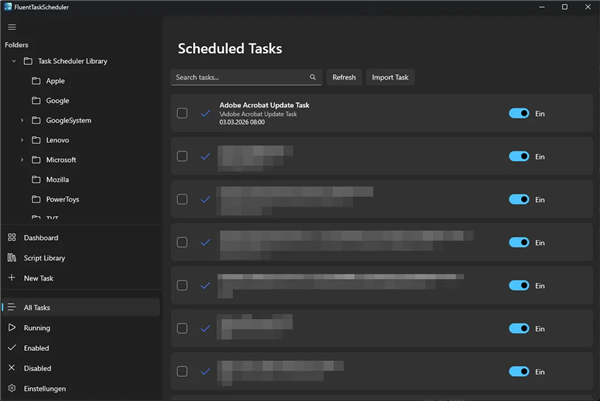The height and width of the screenshot is (401, 600).
Task: Tick the Adobe Acrobat Update Task checkbox
Action: [x=182, y=114]
